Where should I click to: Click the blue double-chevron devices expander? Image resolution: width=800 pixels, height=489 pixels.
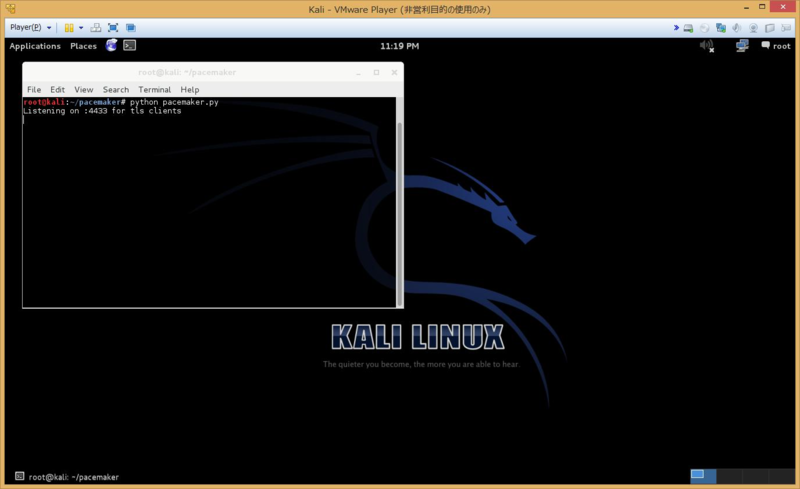pyautogui.click(x=676, y=28)
